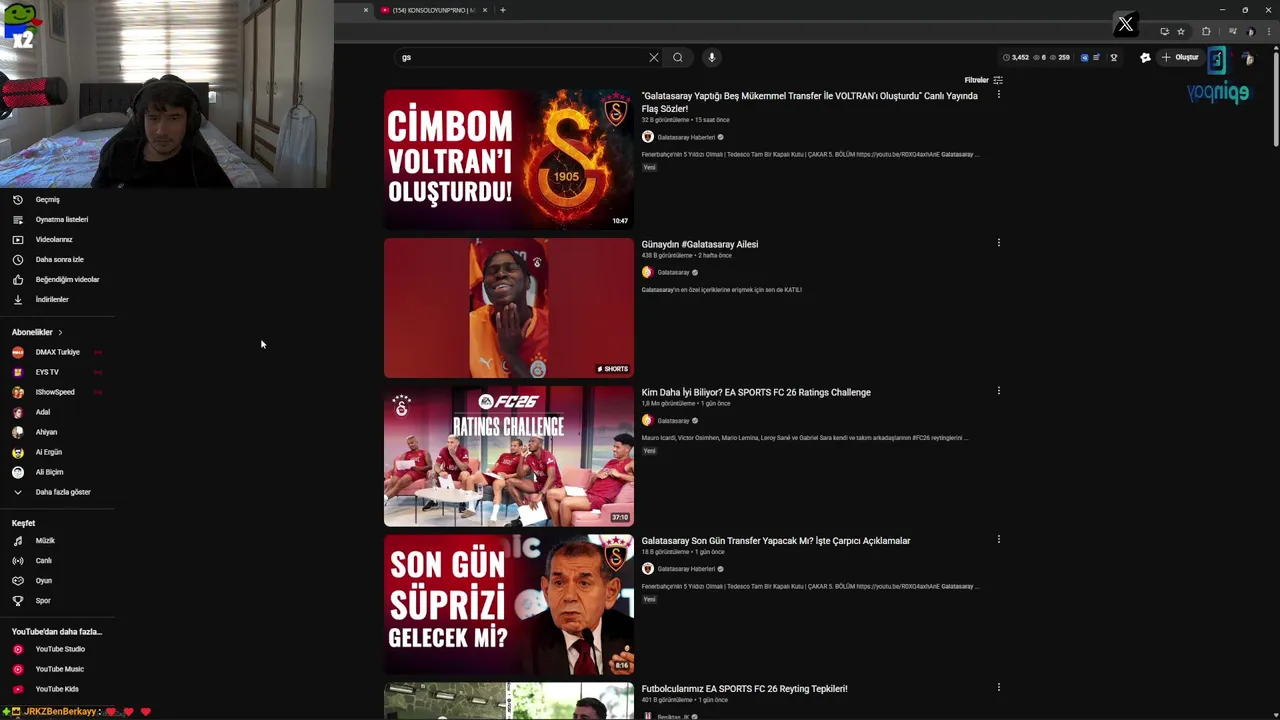Screen dimensions: 1280x720
Task: Click the install app icon in the address bar
Action: coord(1164,31)
